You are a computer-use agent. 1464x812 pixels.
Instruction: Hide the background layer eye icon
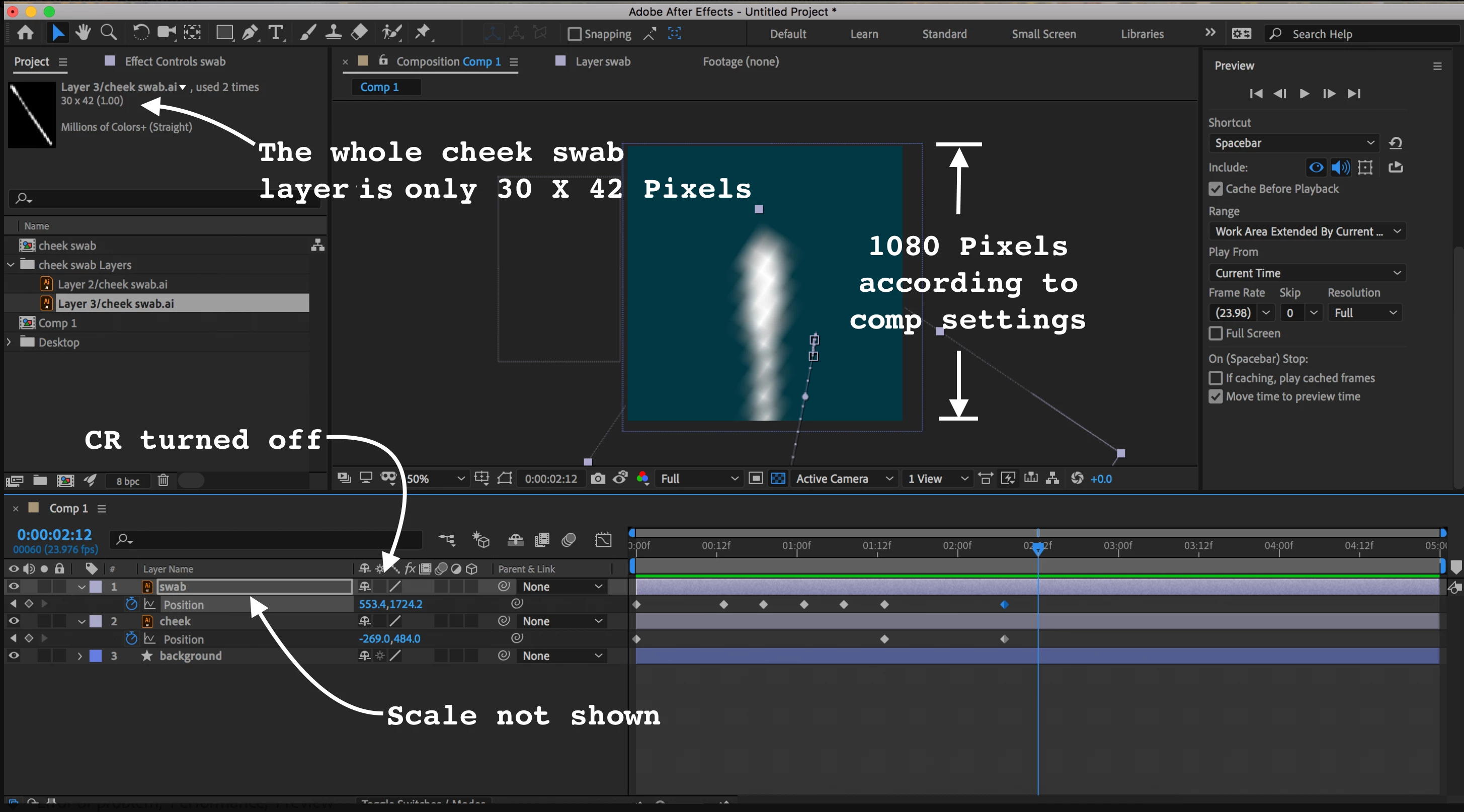coord(14,656)
